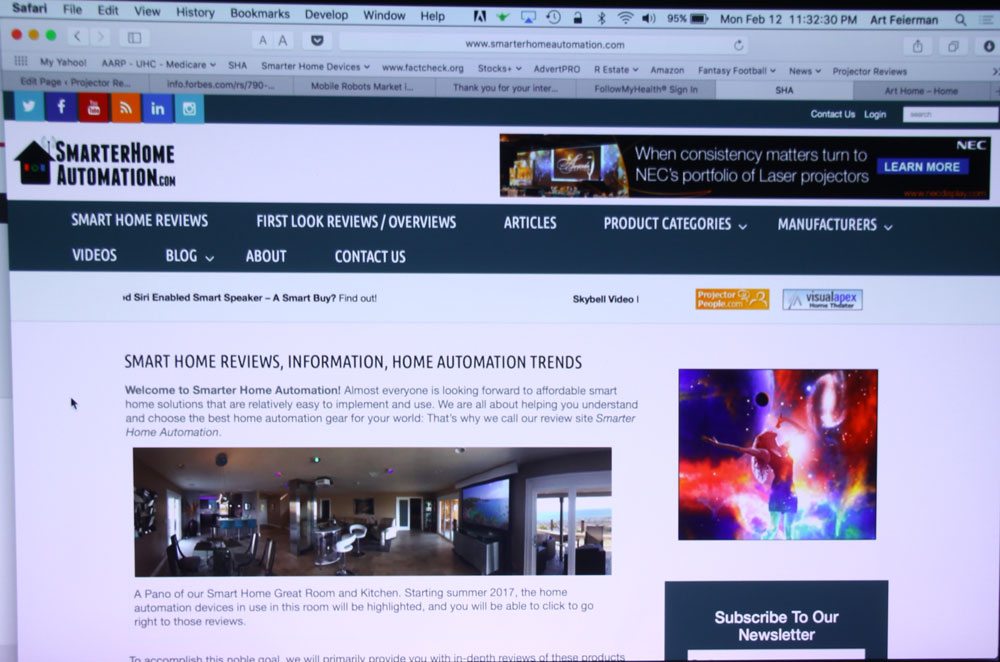Open Time Machine menu bar icon
Screen dimensions: 1000x662
(554, 17)
